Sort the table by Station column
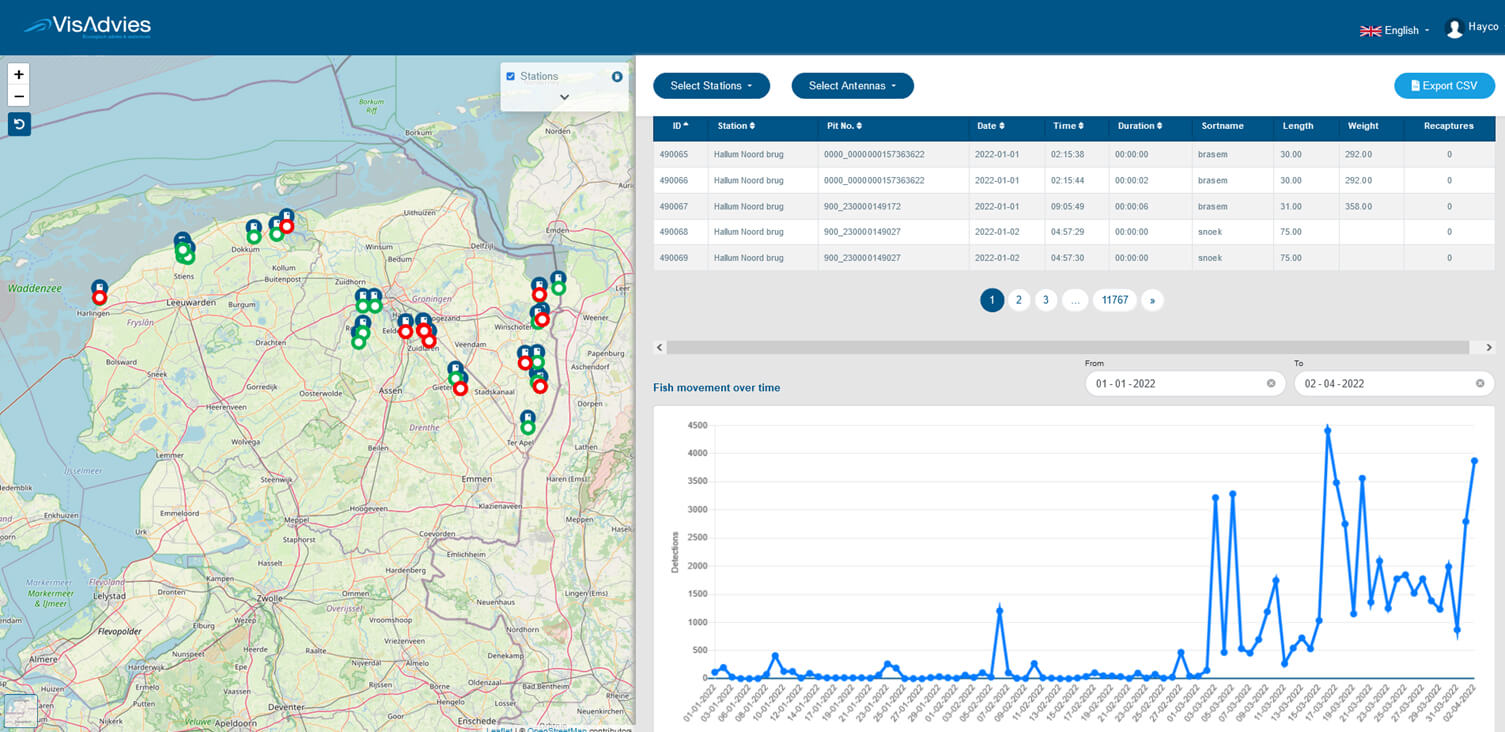This screenshot has height=732, width=1505. point(736,126)
